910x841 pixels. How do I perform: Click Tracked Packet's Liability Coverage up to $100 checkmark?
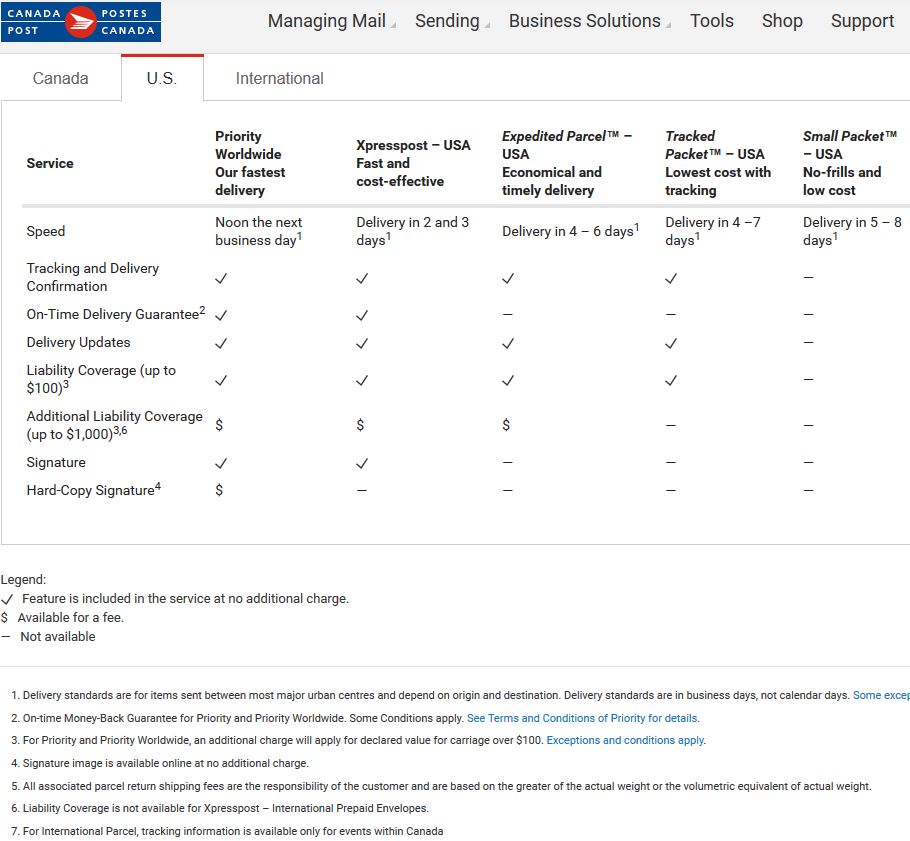[x=671, y=381]
